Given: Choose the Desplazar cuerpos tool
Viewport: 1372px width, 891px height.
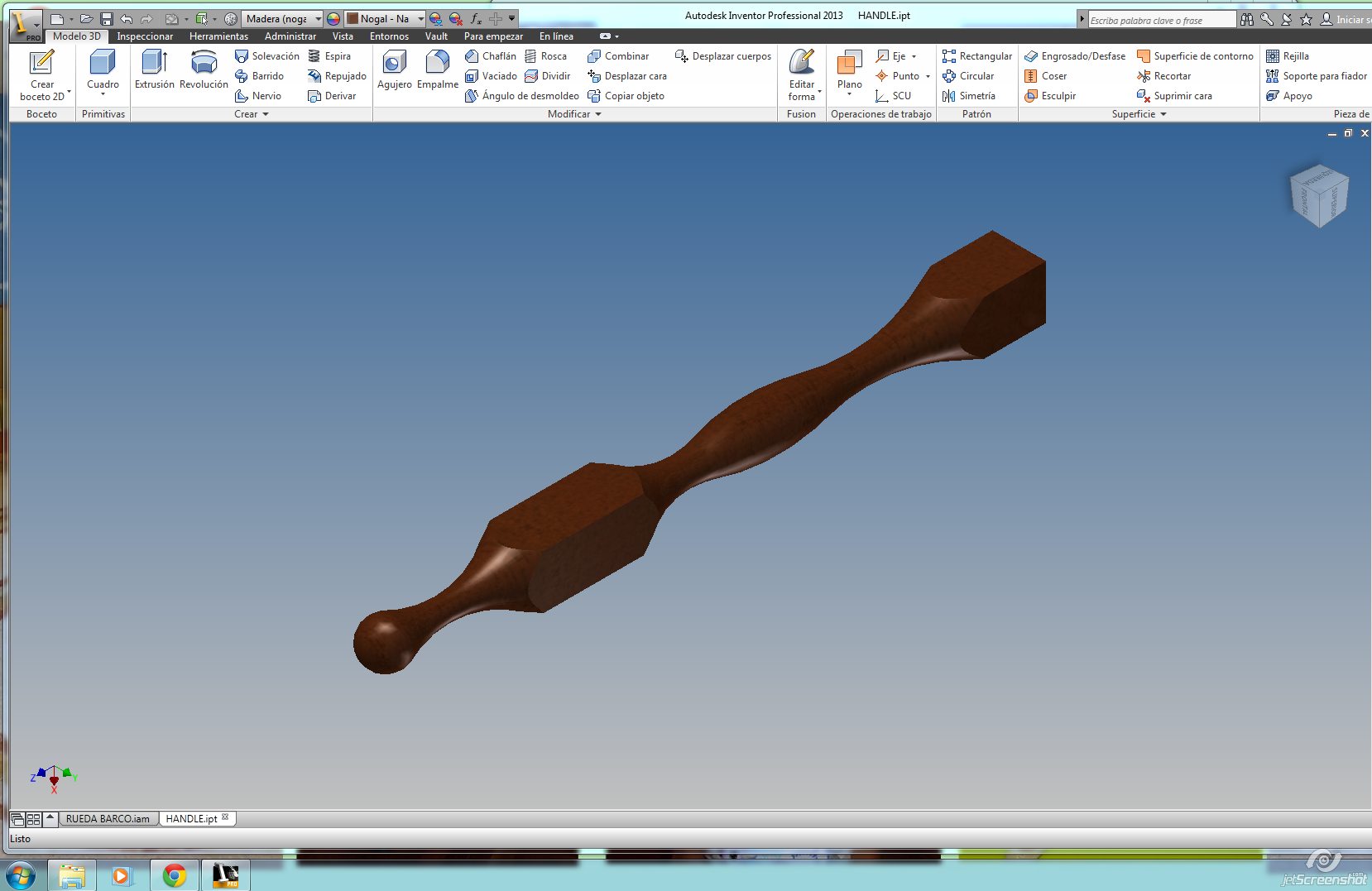Looking at the screenshot, I should [x=723, y=56].
